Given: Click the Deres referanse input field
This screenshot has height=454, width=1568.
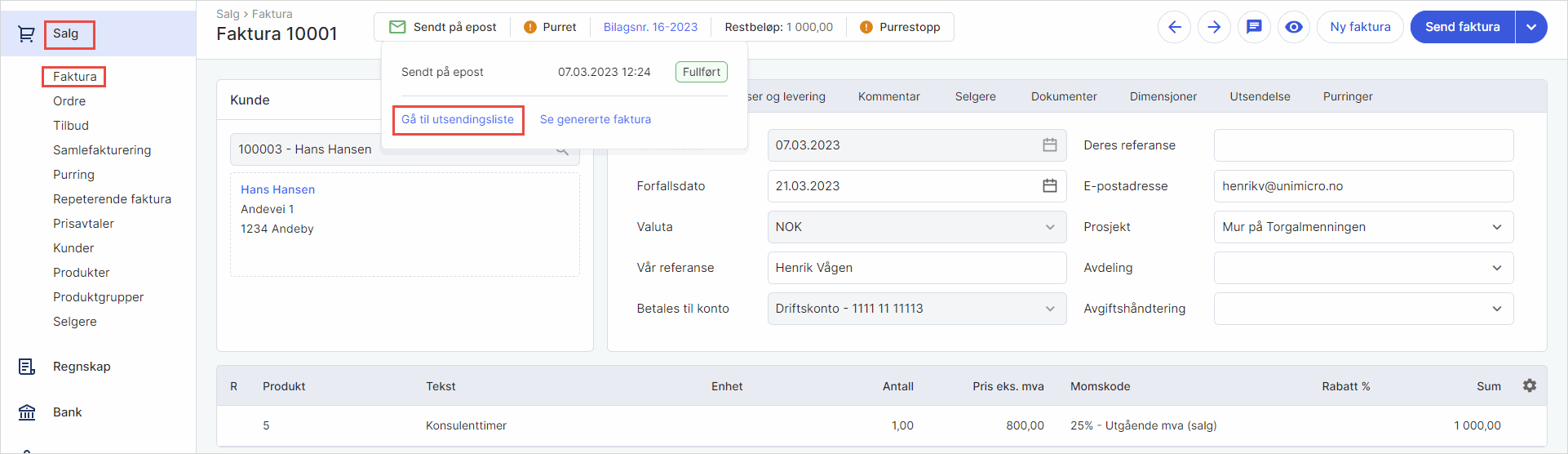Looking at the screenshot, I should (x=1363, y=145).
